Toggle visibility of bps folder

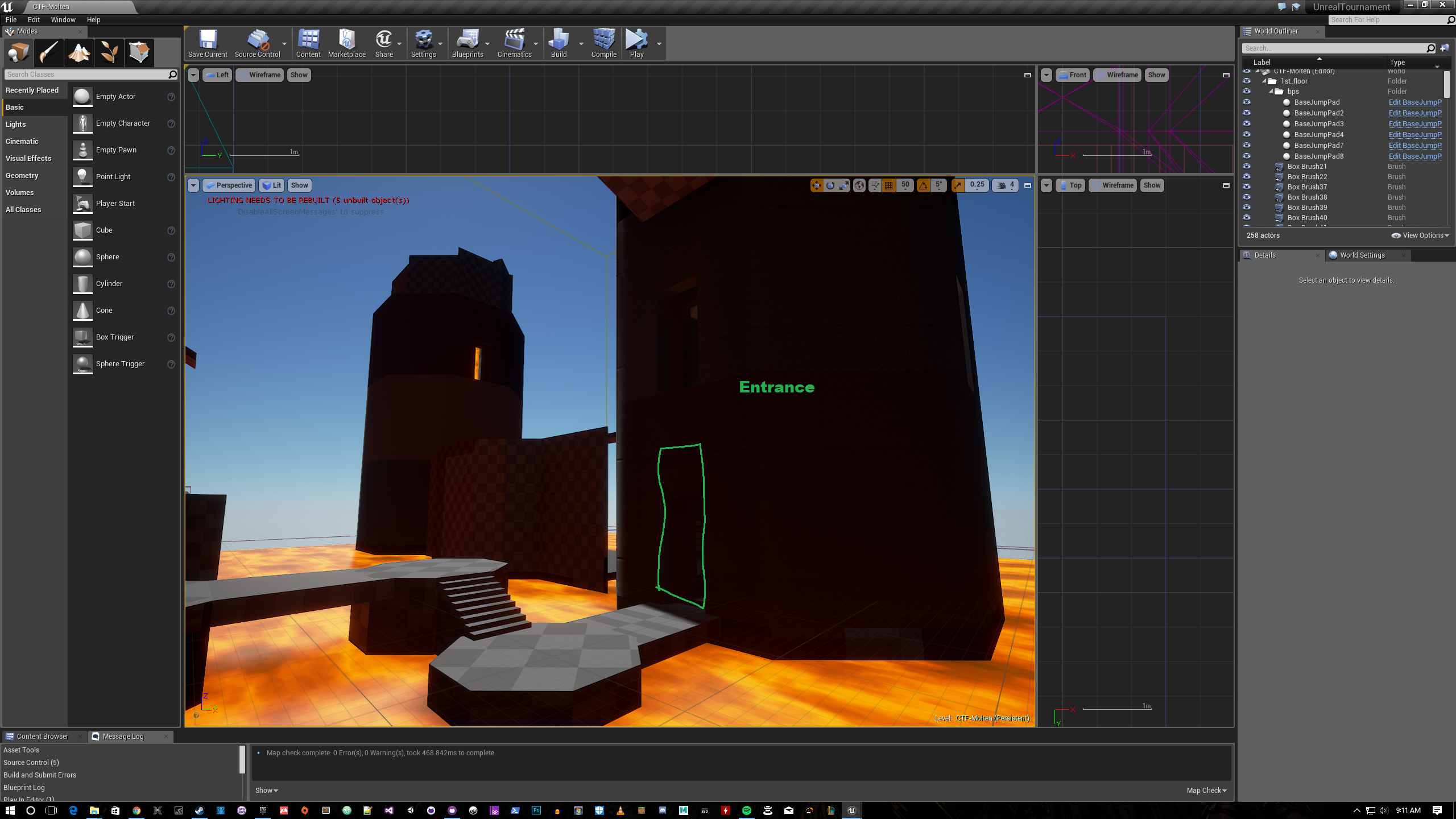(x=1247, y=92)
